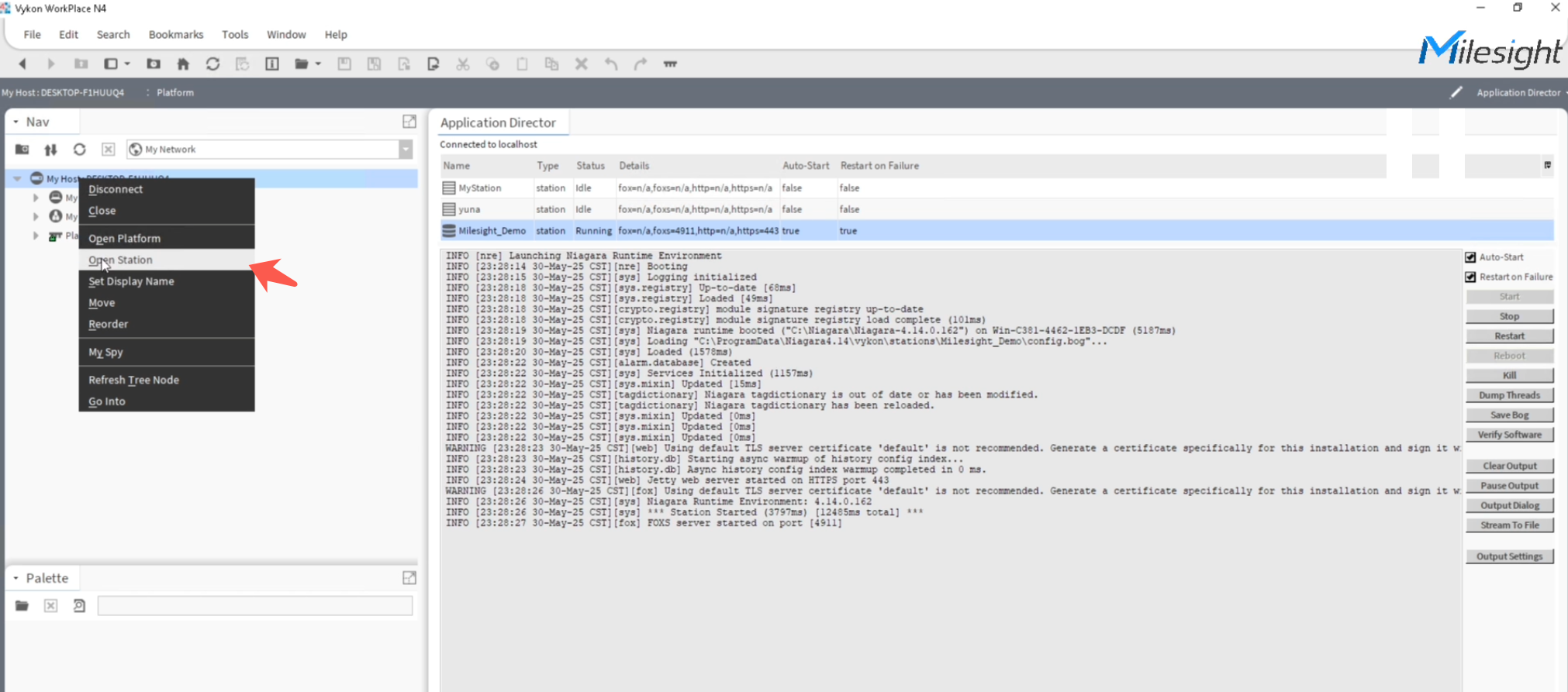1568x692 pixels.
Task: Click the Export icon with outgoing arrow
Action: (433, 64)
